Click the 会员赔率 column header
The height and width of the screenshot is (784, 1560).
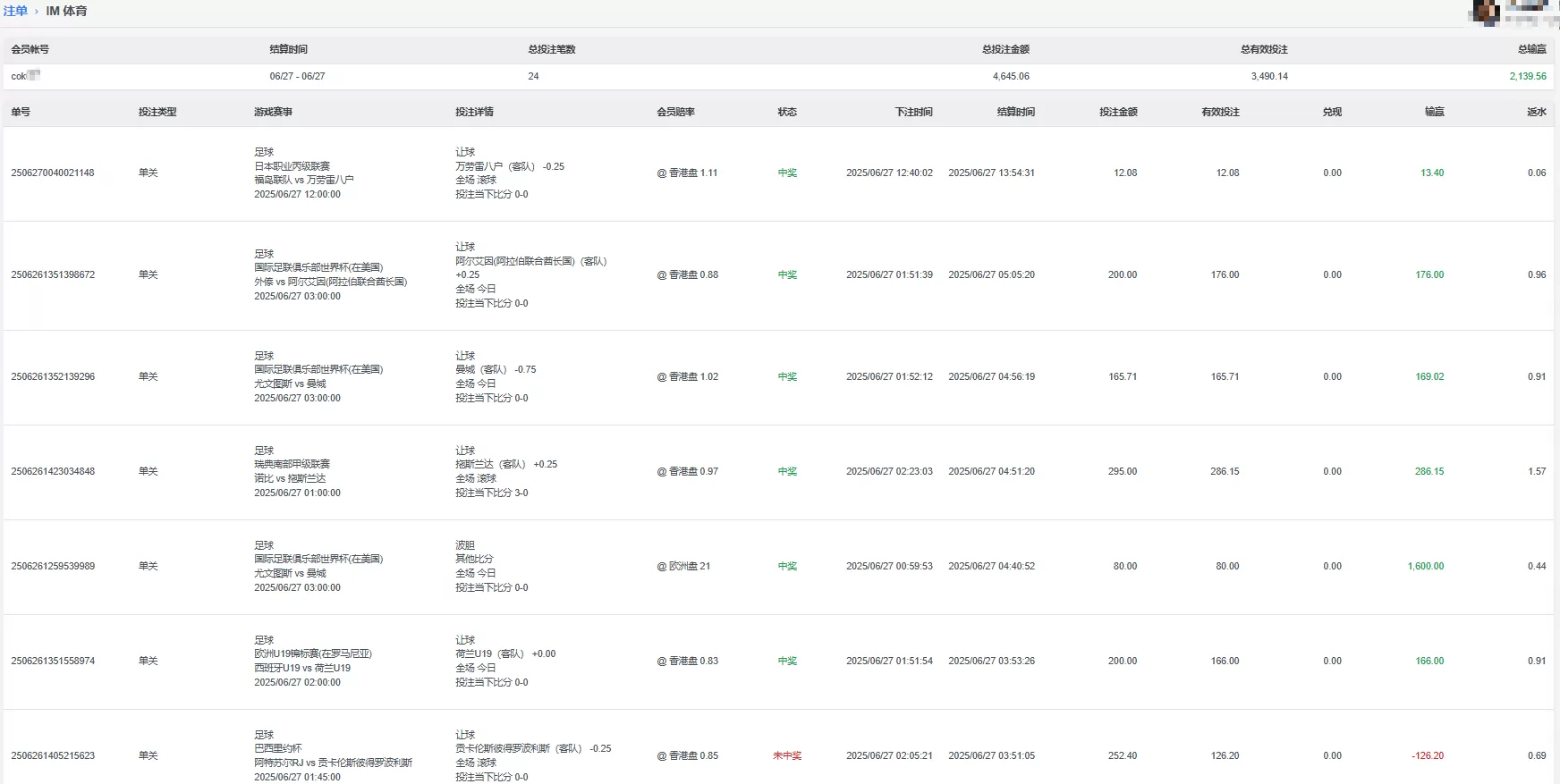coord(675,112)
